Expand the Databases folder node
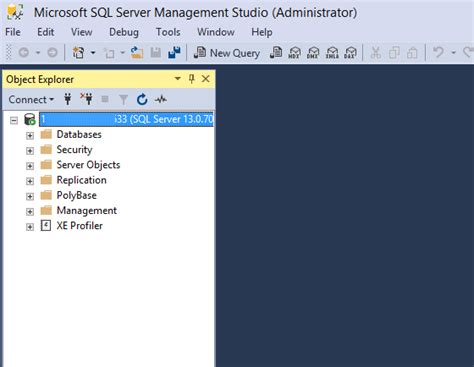 pos(30,136)
